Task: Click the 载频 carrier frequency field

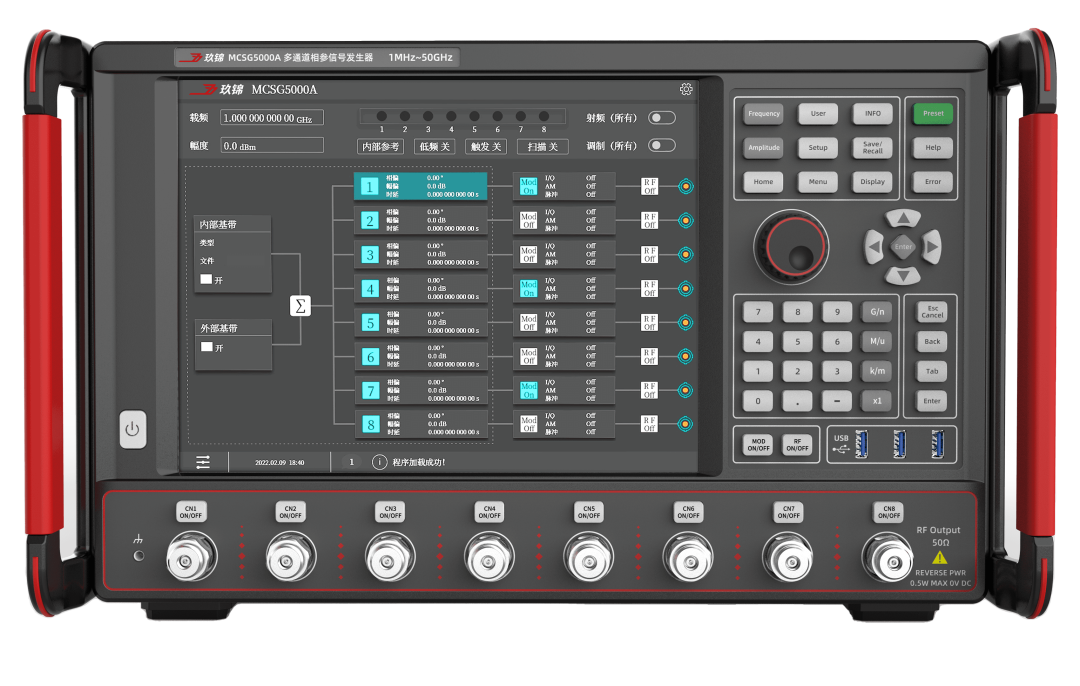Action: click(x=271, y=118)
